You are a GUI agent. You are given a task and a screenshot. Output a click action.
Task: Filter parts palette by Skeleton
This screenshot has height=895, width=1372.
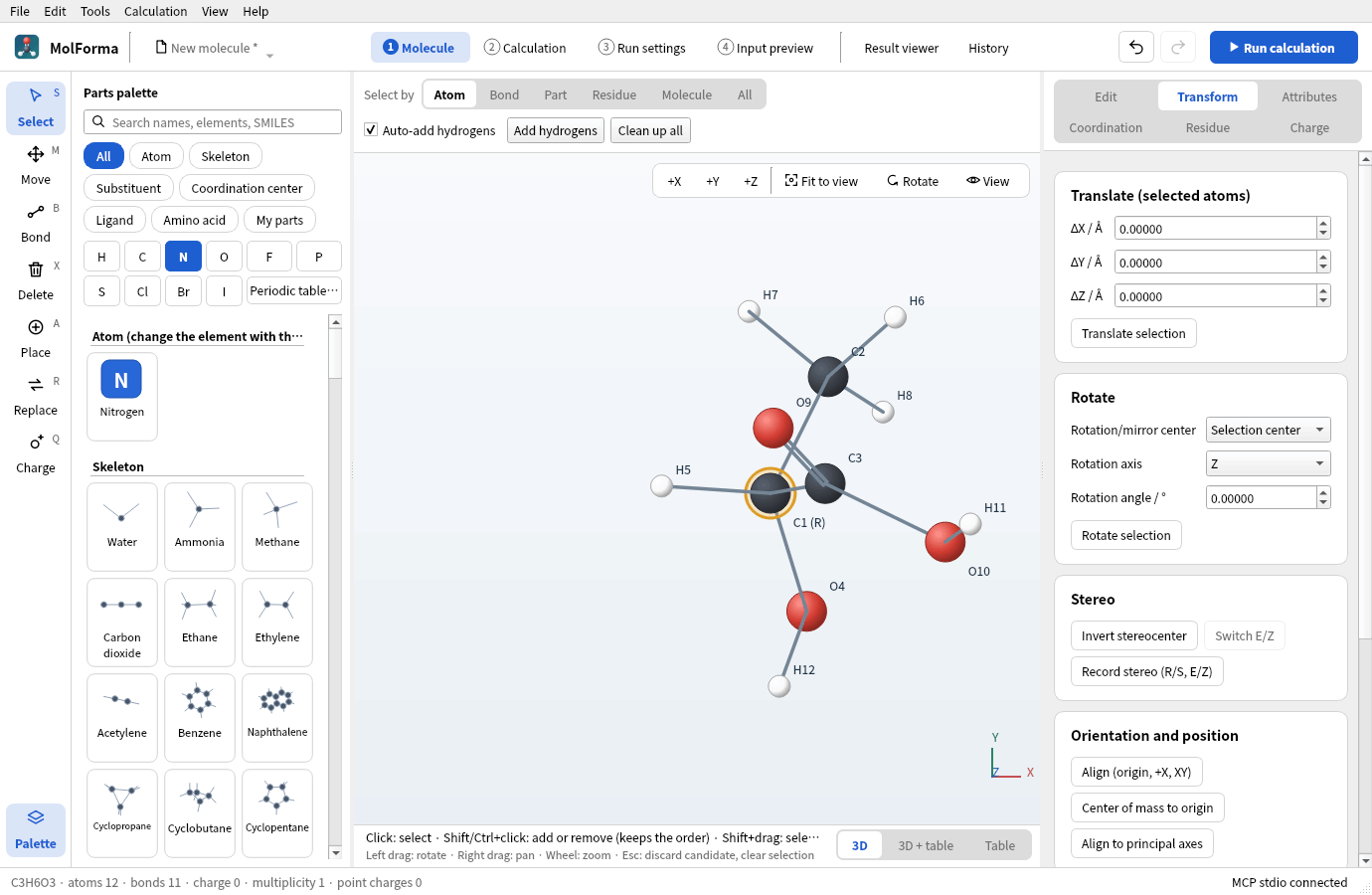point(226,156)
